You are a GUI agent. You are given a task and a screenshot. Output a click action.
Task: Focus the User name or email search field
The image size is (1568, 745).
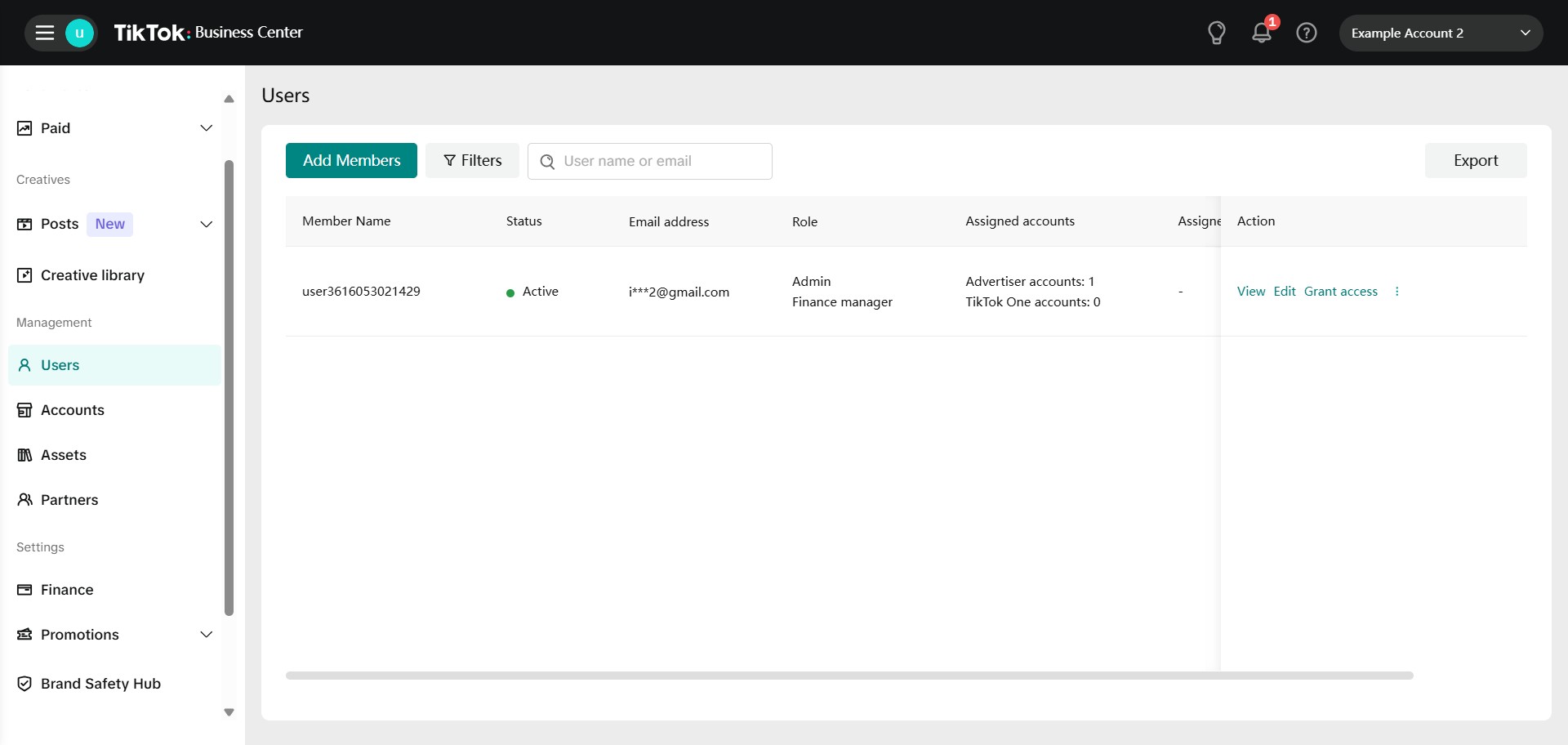(661, 162)
